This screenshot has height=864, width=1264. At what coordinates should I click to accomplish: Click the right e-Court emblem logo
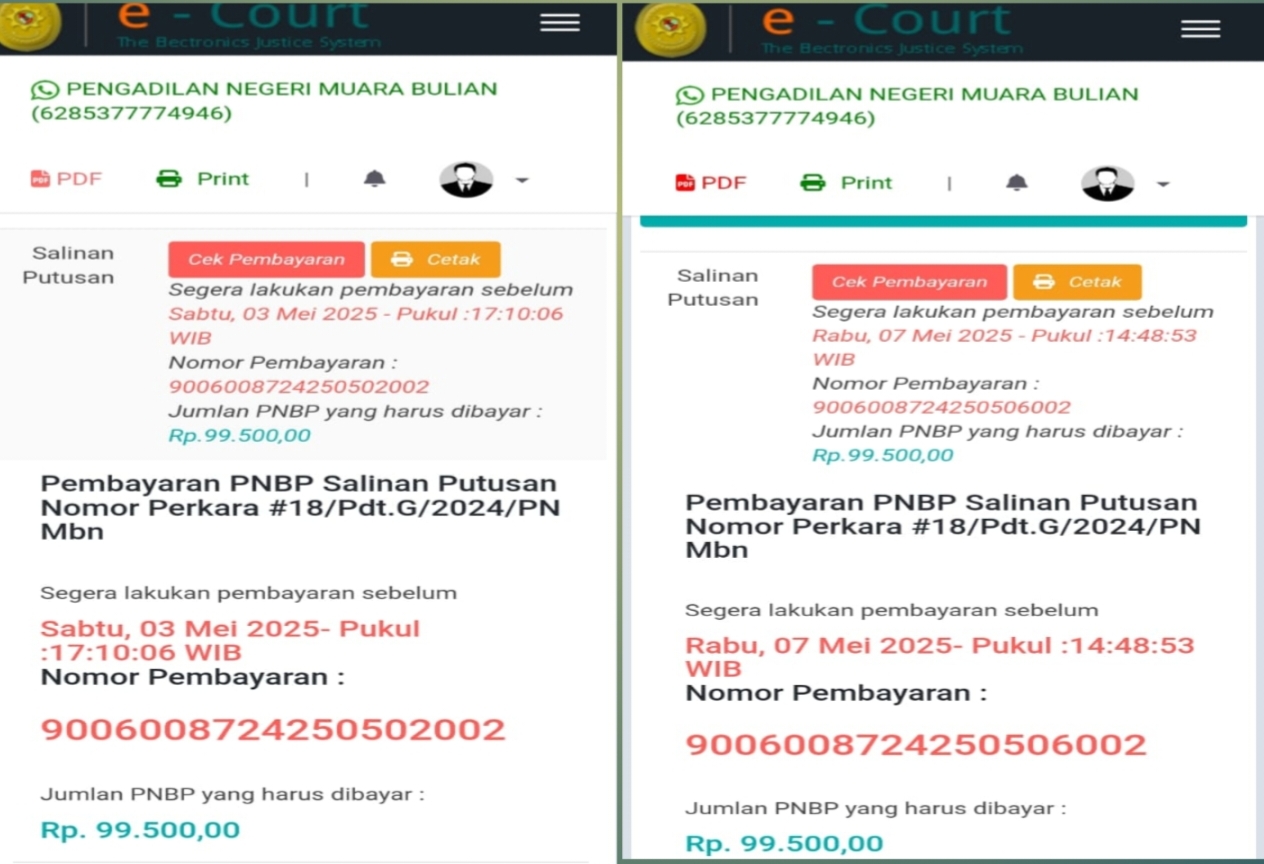coord(670,28)
